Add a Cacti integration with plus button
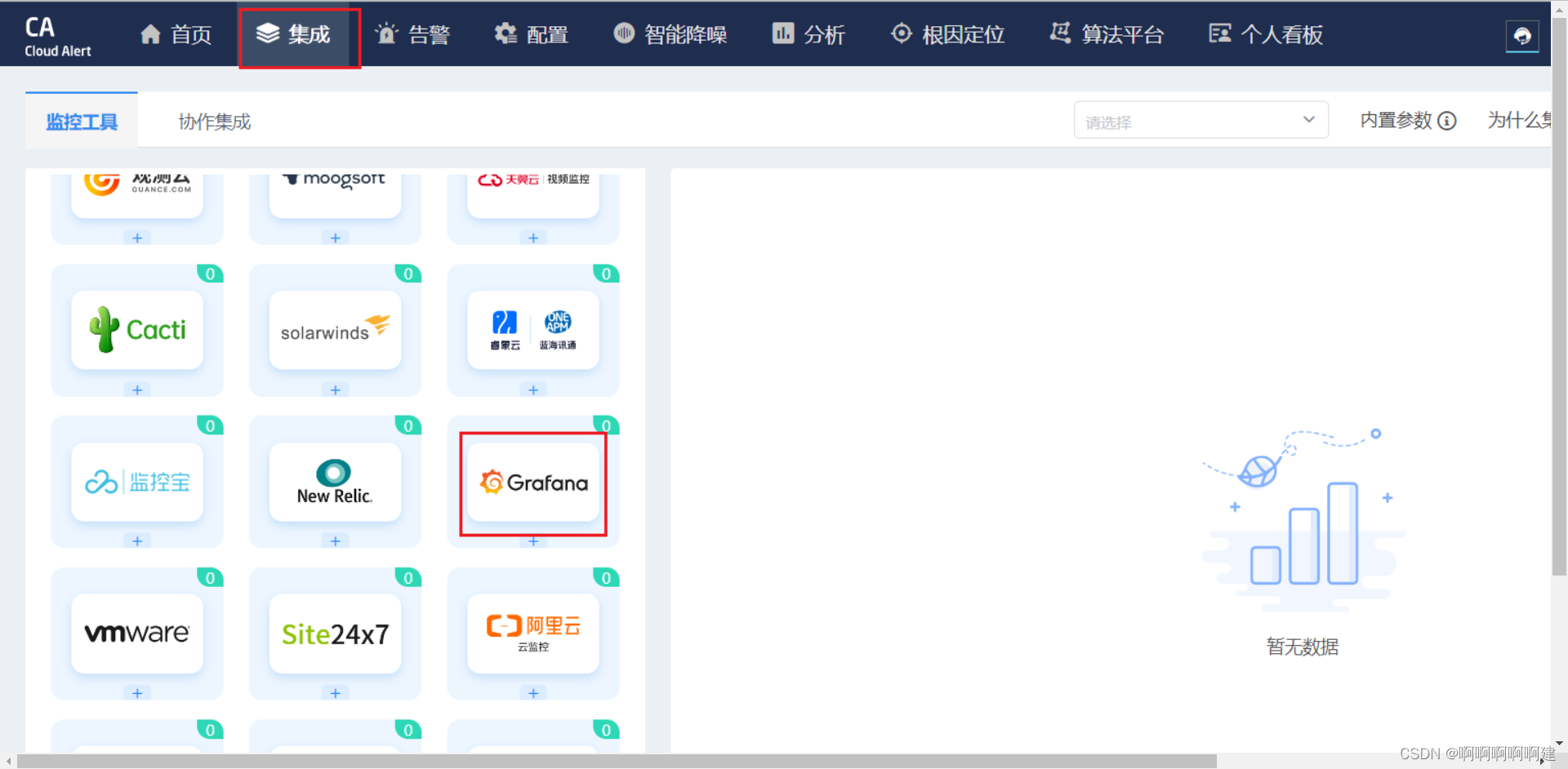This screenshot has width=1568, height=769. 137,389
